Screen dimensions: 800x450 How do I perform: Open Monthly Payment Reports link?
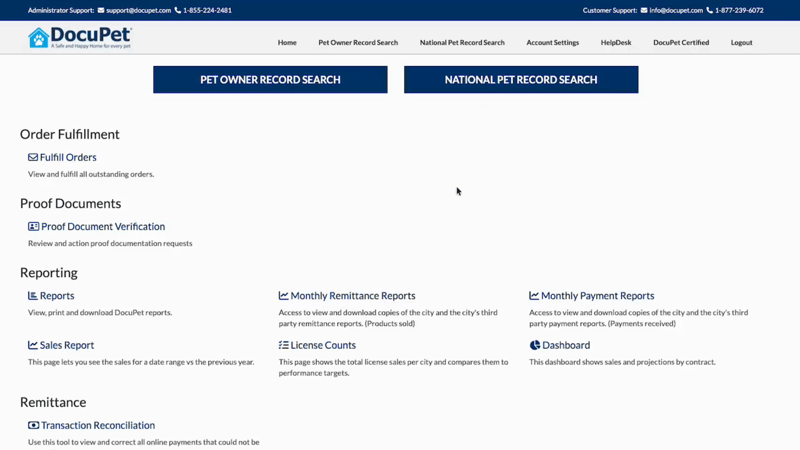tap(597, 295)
